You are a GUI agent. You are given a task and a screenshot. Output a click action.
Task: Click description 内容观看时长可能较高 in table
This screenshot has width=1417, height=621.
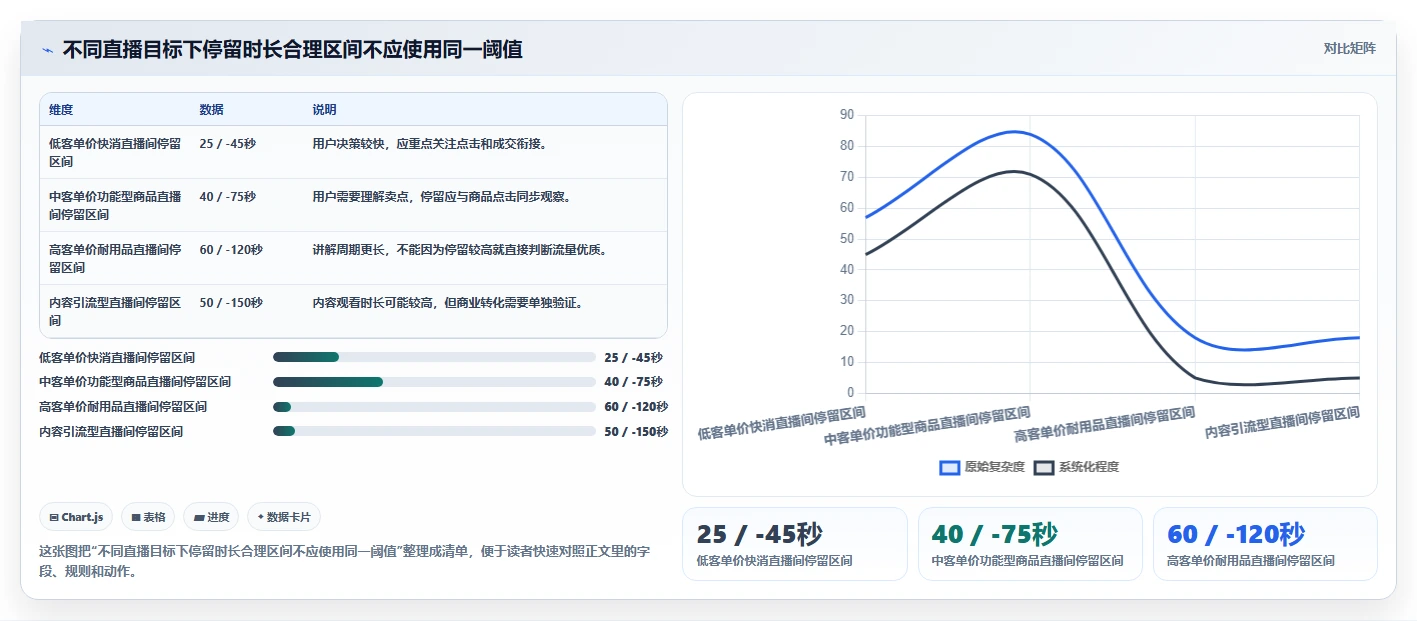pyautogui.click(x=447, y=303)
